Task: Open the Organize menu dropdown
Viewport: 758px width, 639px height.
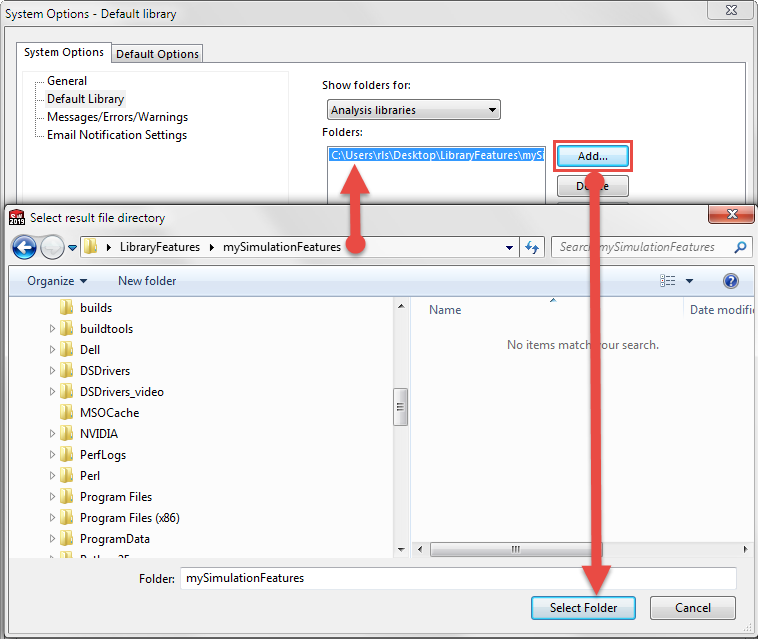Action: 57,281
